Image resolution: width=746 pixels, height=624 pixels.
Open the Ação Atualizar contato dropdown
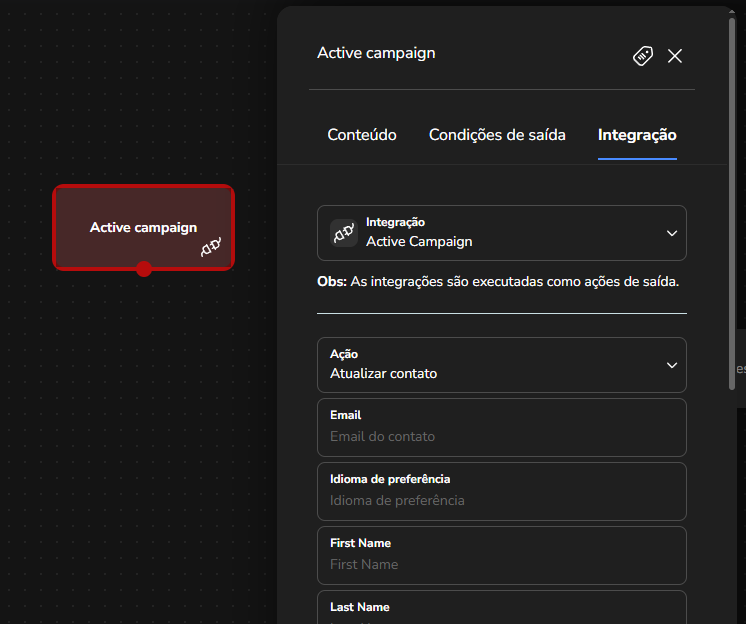502,365
